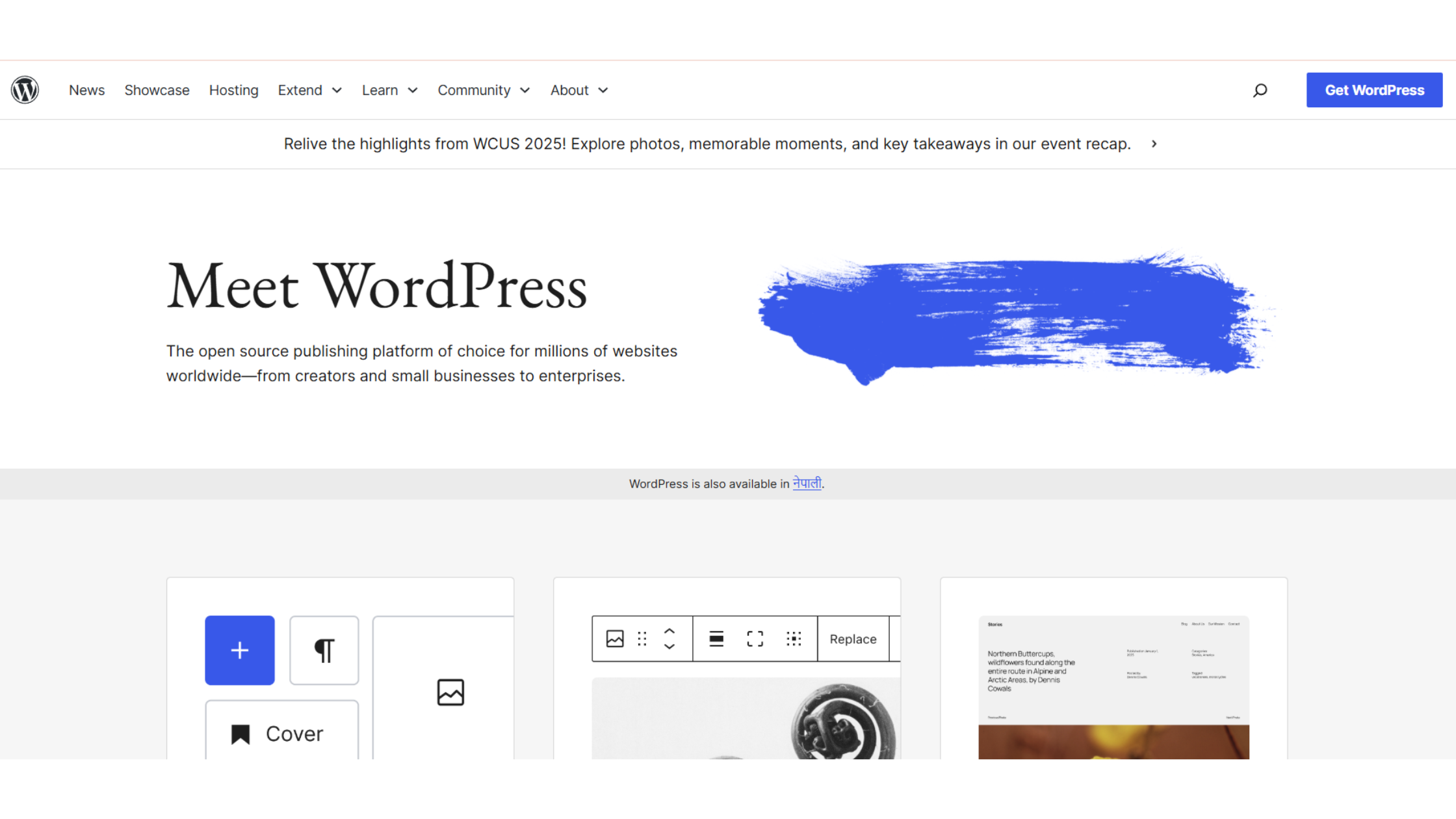Expand the Community menu chevron
This screenshot has height=819, width=1456.
click(525, 90)
